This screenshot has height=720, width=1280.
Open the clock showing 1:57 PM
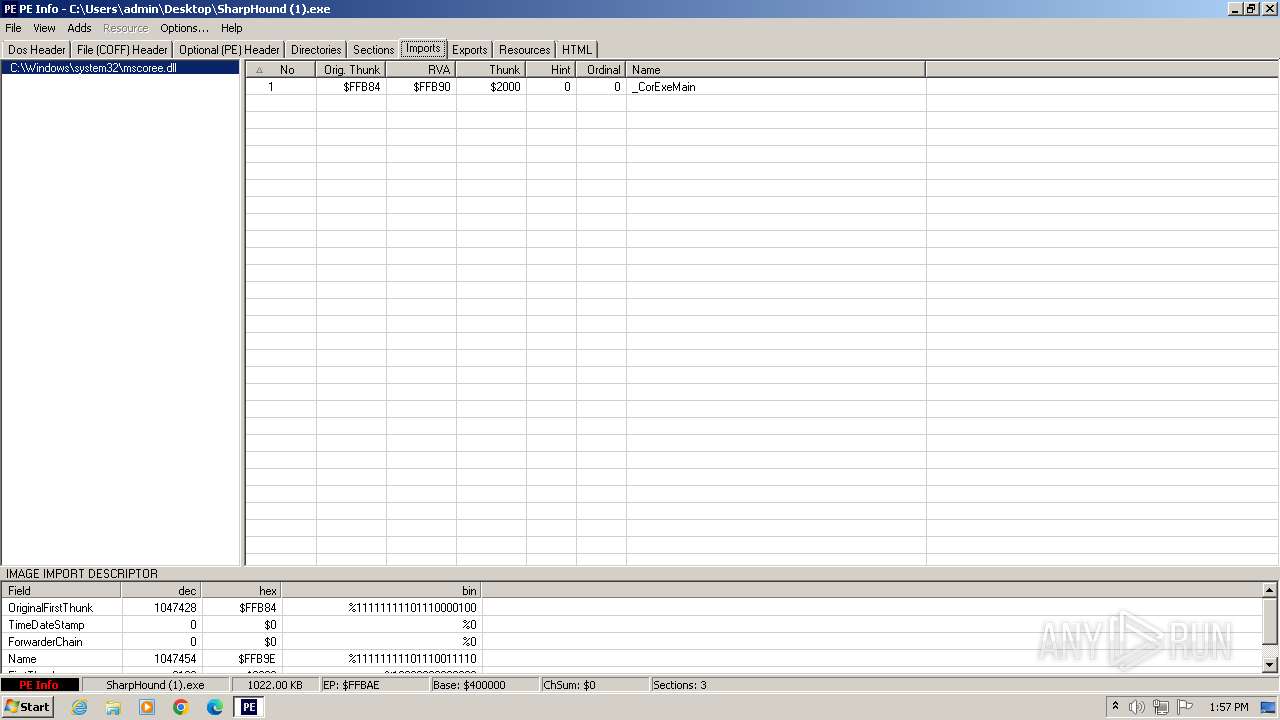click(x=1228, y=707)
